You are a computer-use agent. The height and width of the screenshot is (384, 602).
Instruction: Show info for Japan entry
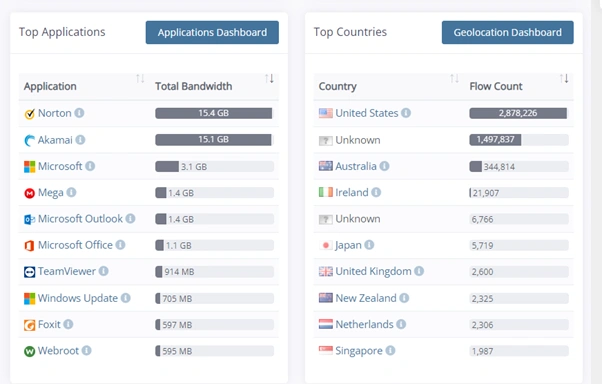pos(369,245)
